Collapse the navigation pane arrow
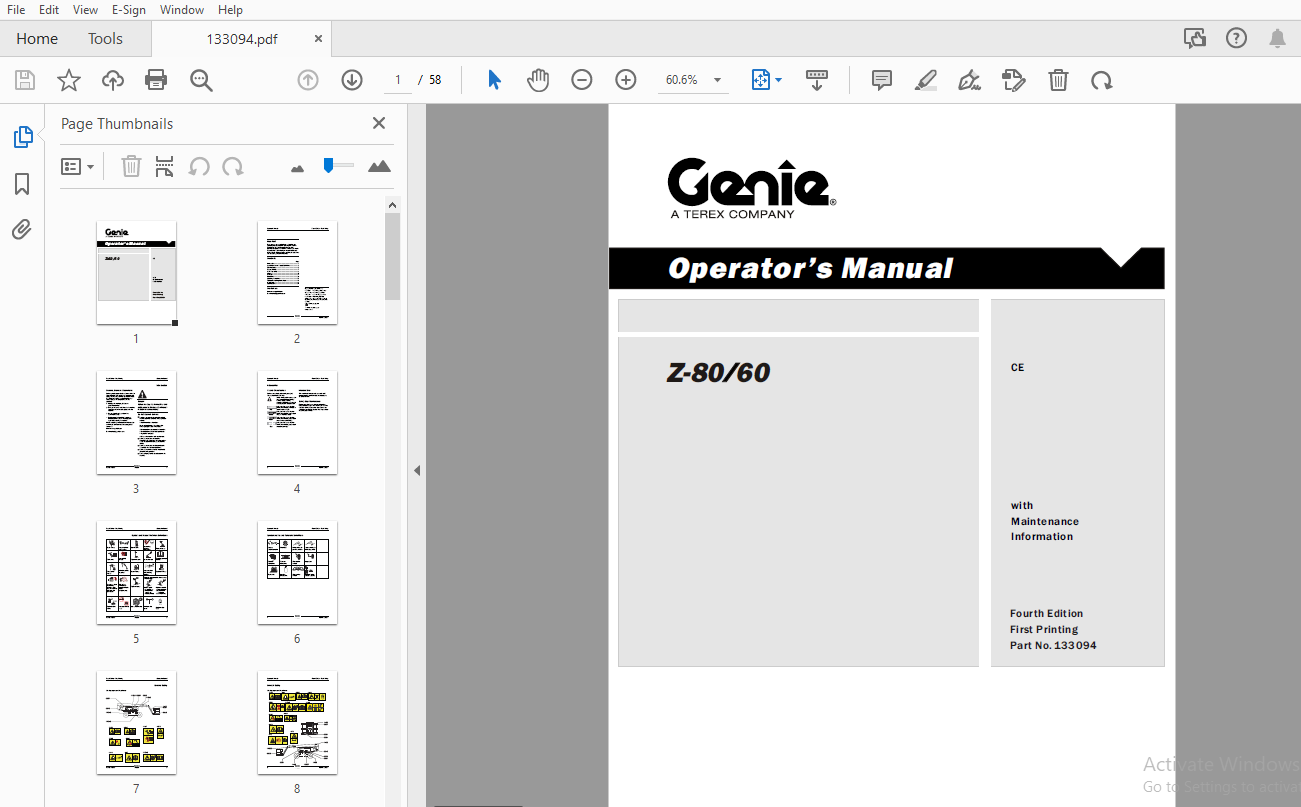Image resolution: width=1301 pixels, height=807 pixels. [417, 470]
